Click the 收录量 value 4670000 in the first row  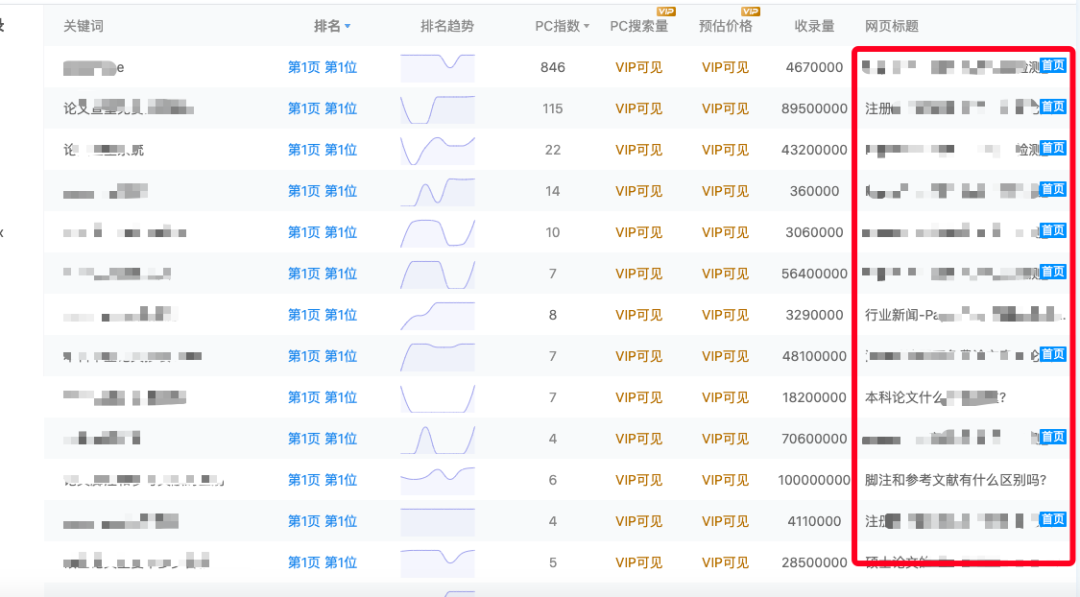(x=816, y=67)
